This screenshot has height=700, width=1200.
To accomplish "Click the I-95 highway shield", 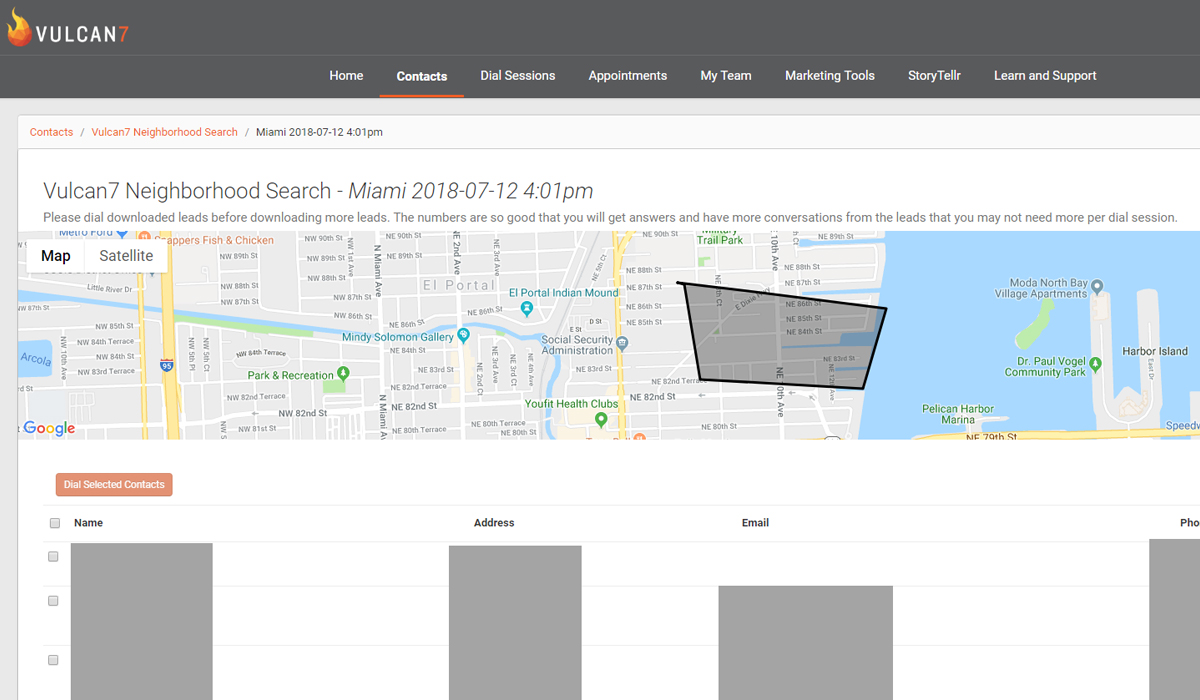I will pyautogui.click(x=166, y=367).
